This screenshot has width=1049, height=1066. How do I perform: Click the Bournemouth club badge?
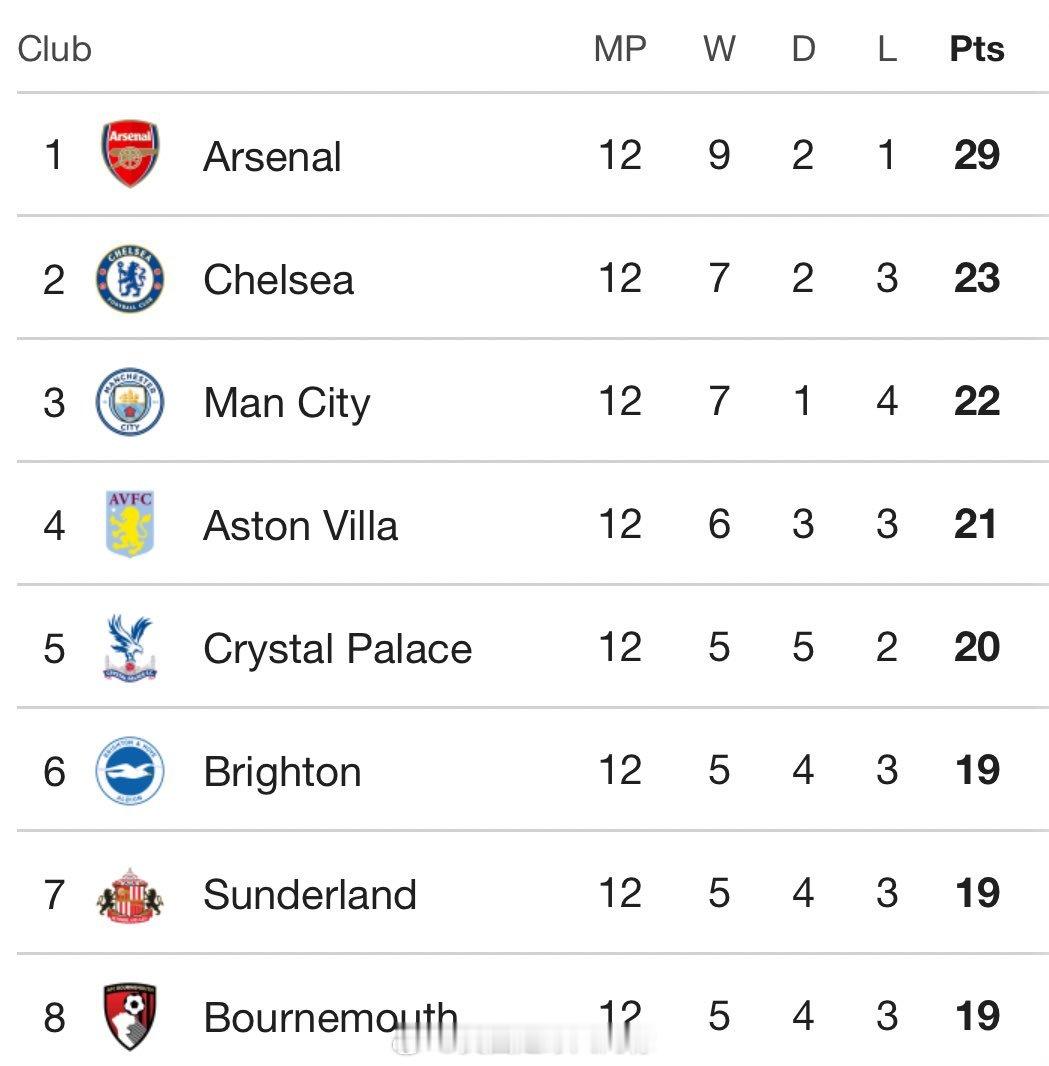[x=130, y=1017]
